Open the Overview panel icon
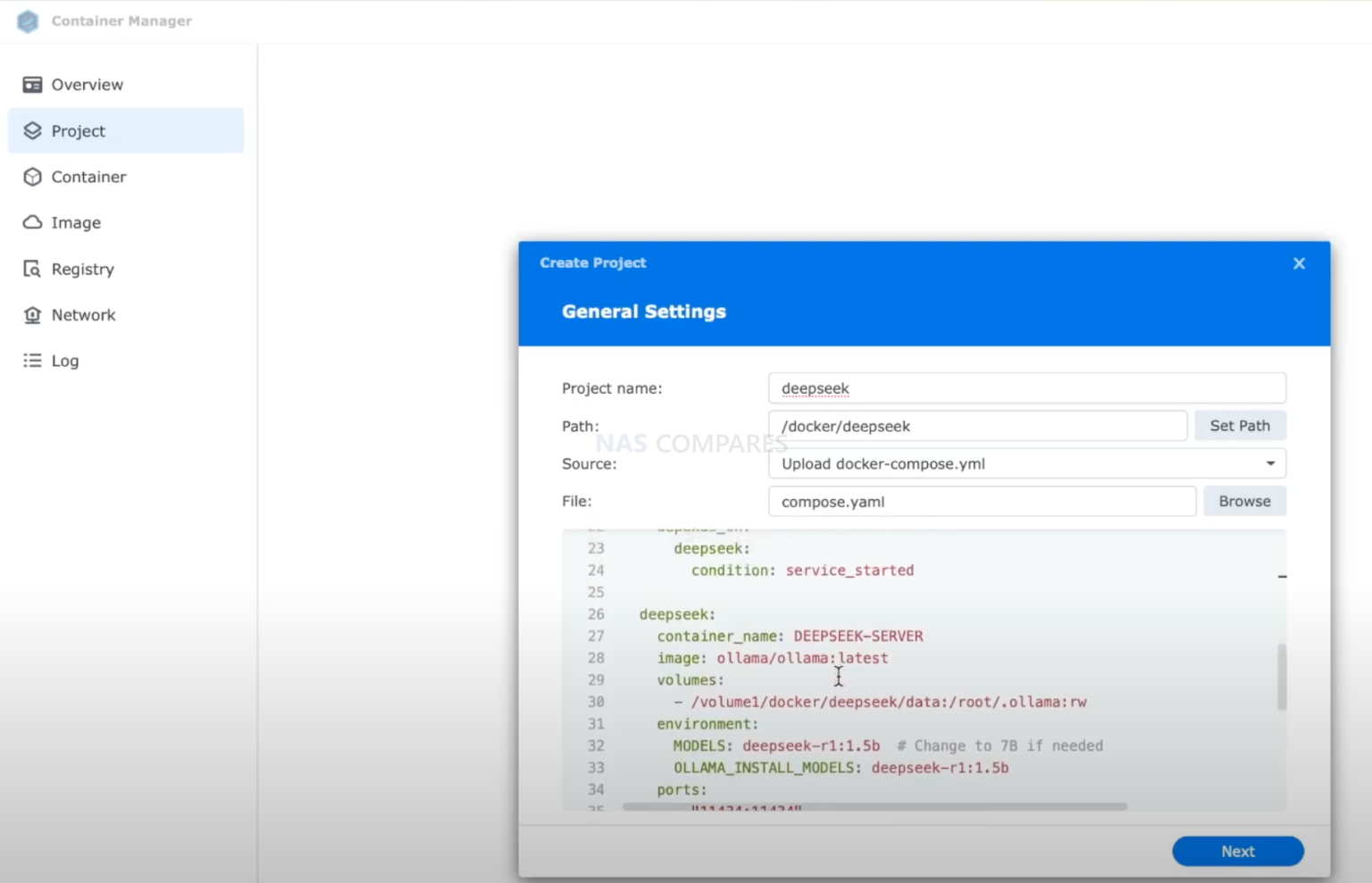The image size is (1372, 883). [32, 84]
